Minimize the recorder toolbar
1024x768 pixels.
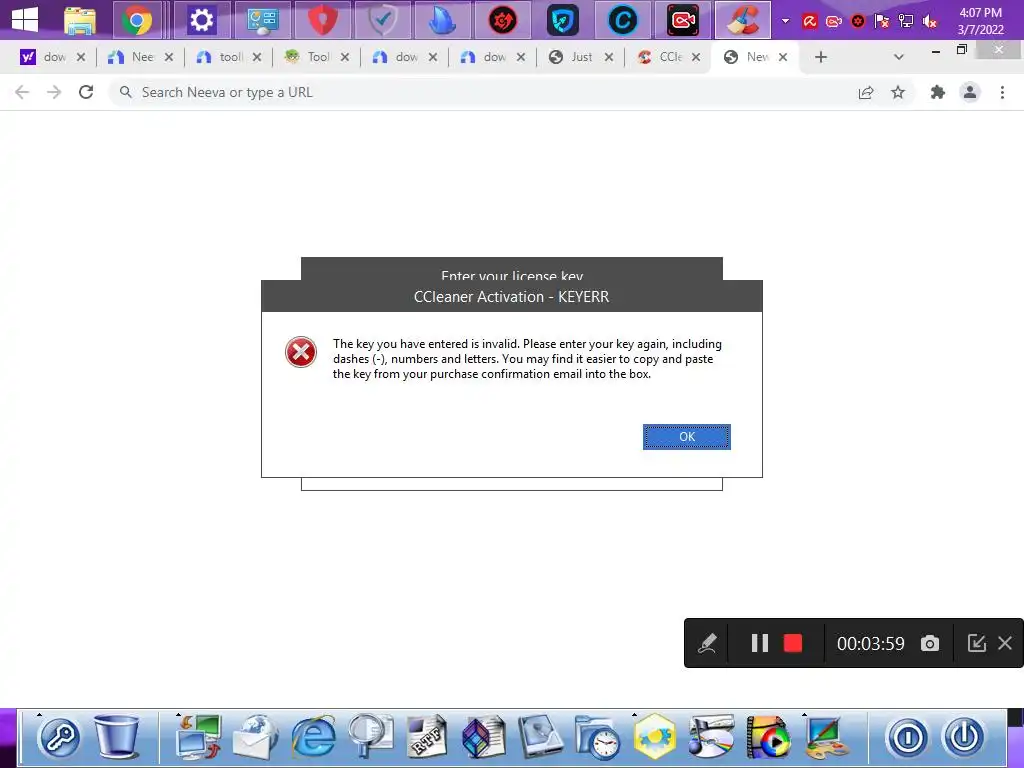click(976, 643)
